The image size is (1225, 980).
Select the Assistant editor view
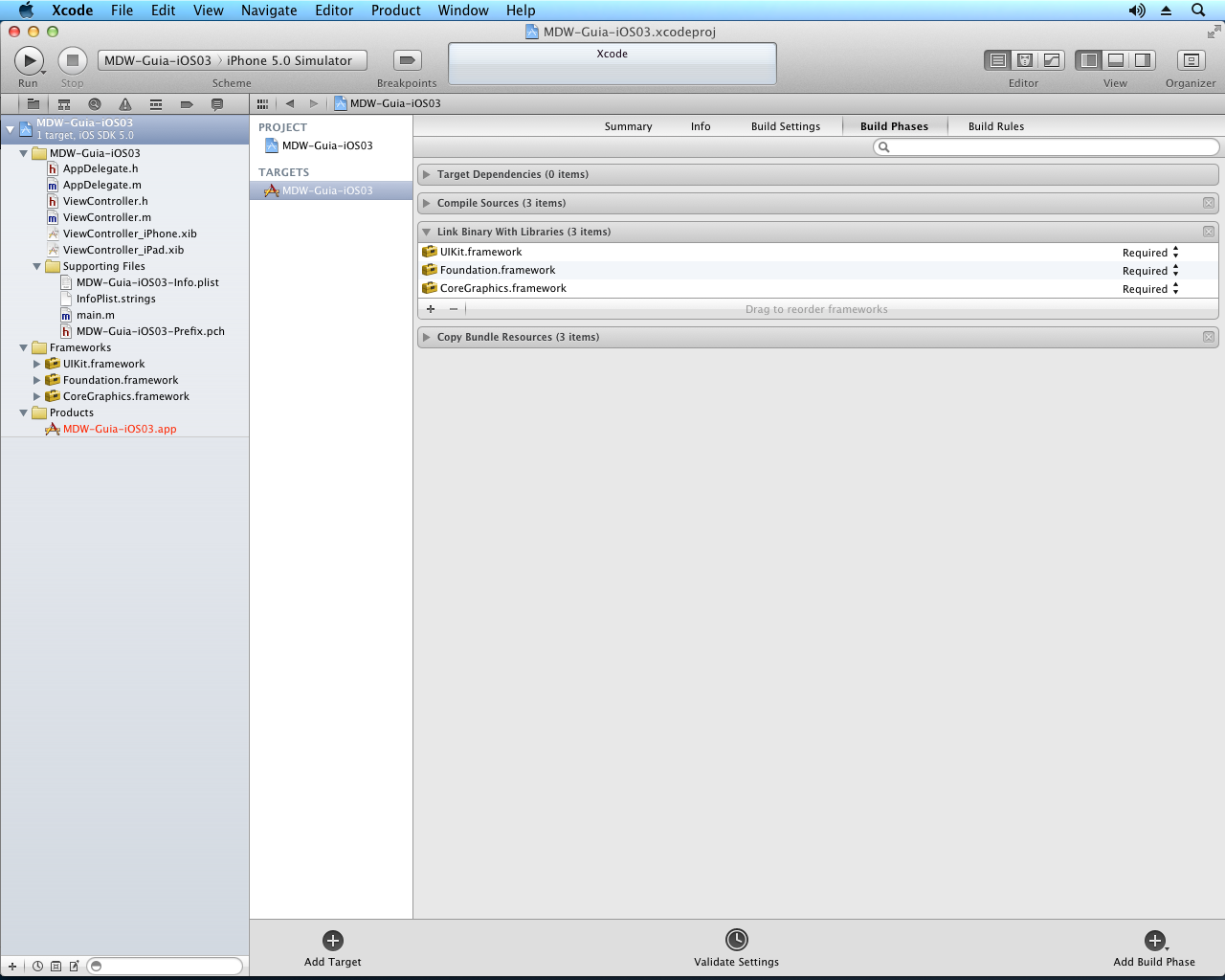[x=1024, y=60]
